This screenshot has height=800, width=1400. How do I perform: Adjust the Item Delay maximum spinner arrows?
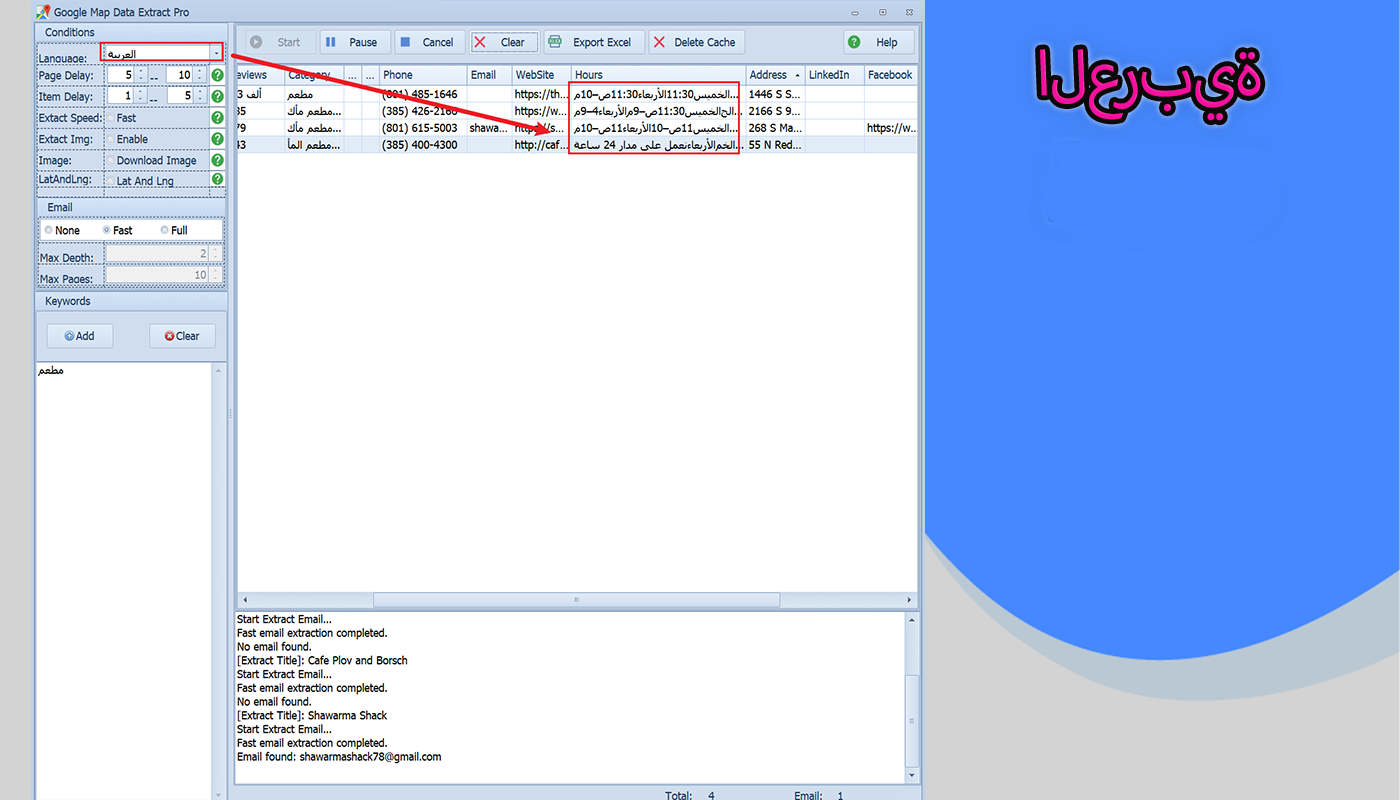[x=199, y=96]
